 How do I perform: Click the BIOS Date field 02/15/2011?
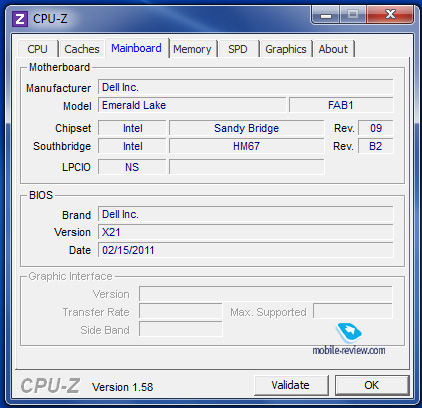(246, 250)
